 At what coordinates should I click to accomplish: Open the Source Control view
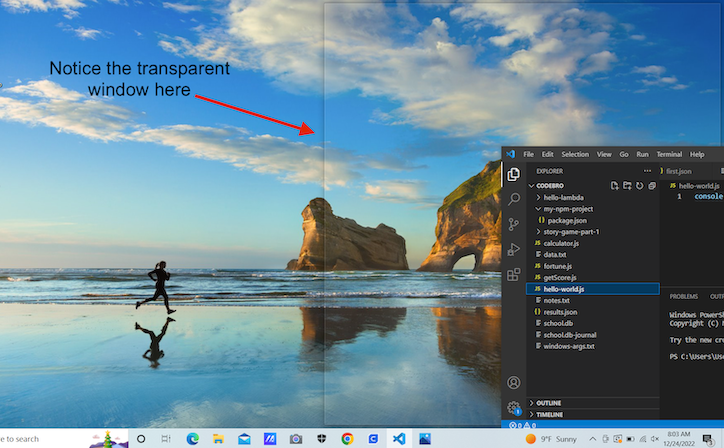point(513,224)
